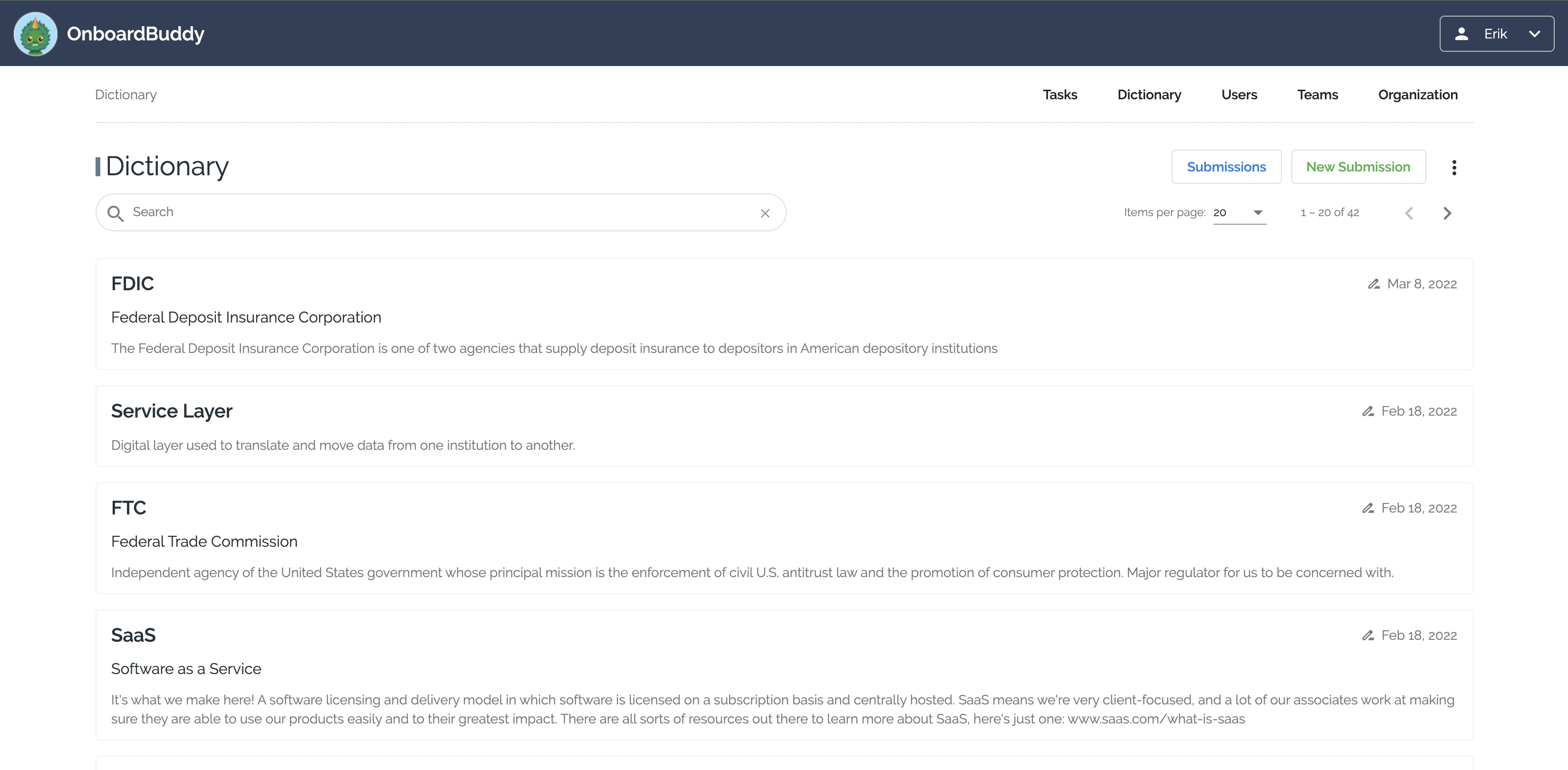The image size is (1568, 770).
Task: Click the edit pencil icon on FTC entry
Action: (1368, 508)
